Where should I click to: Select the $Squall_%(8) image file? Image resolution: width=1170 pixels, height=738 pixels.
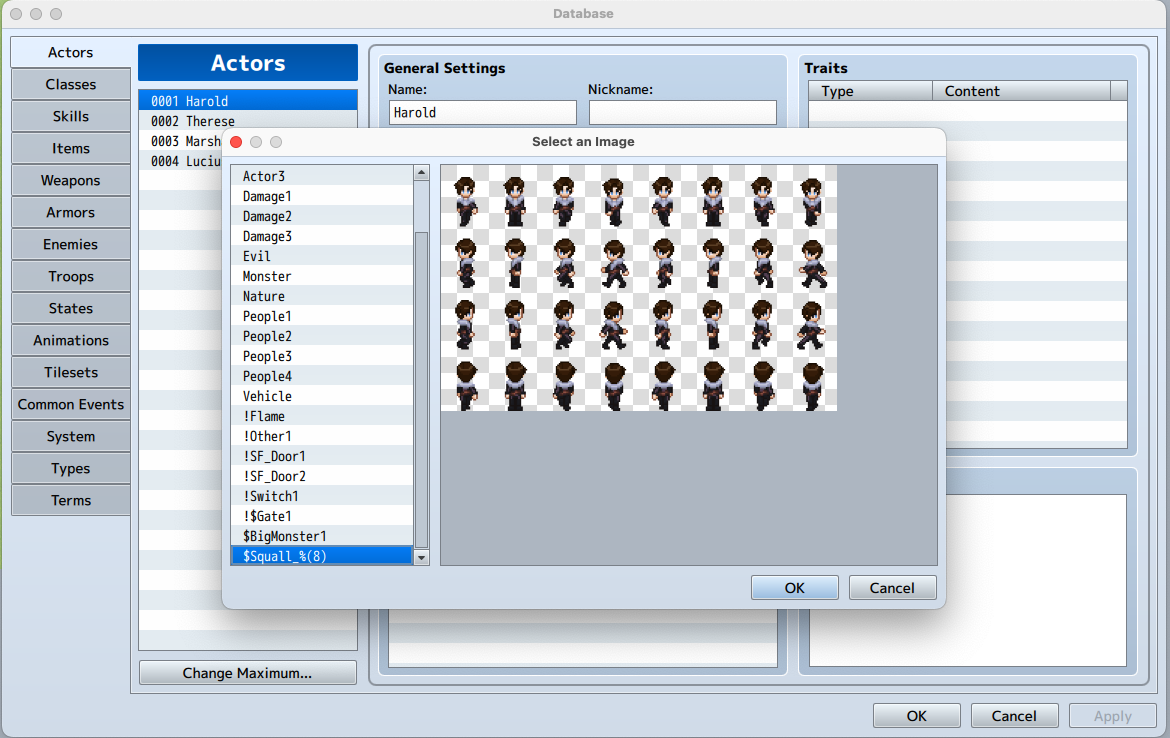pos(322,556)
